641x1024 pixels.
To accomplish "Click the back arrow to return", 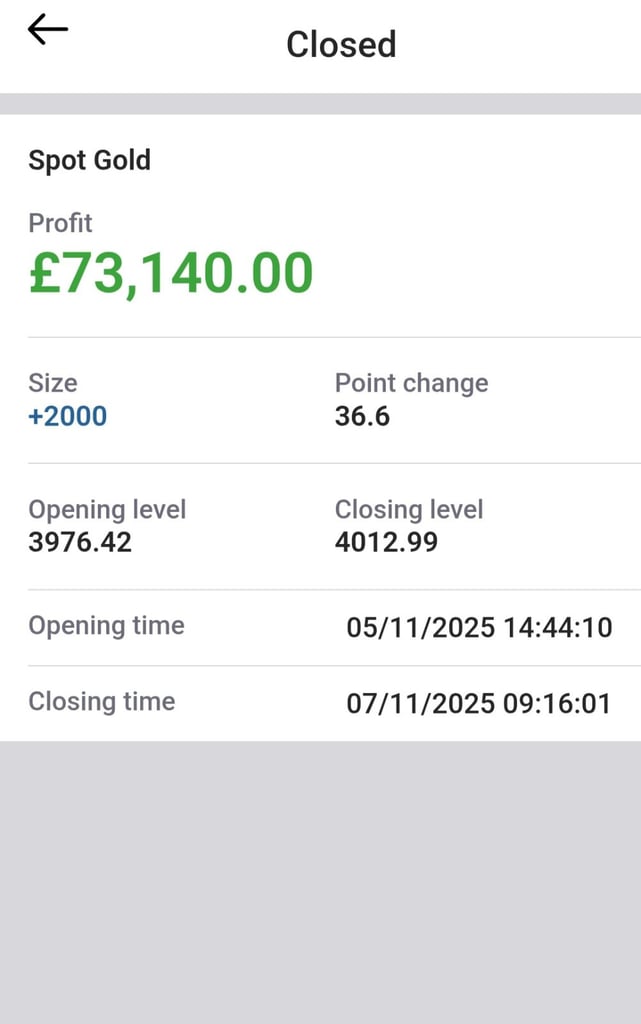I will point(45,29).
